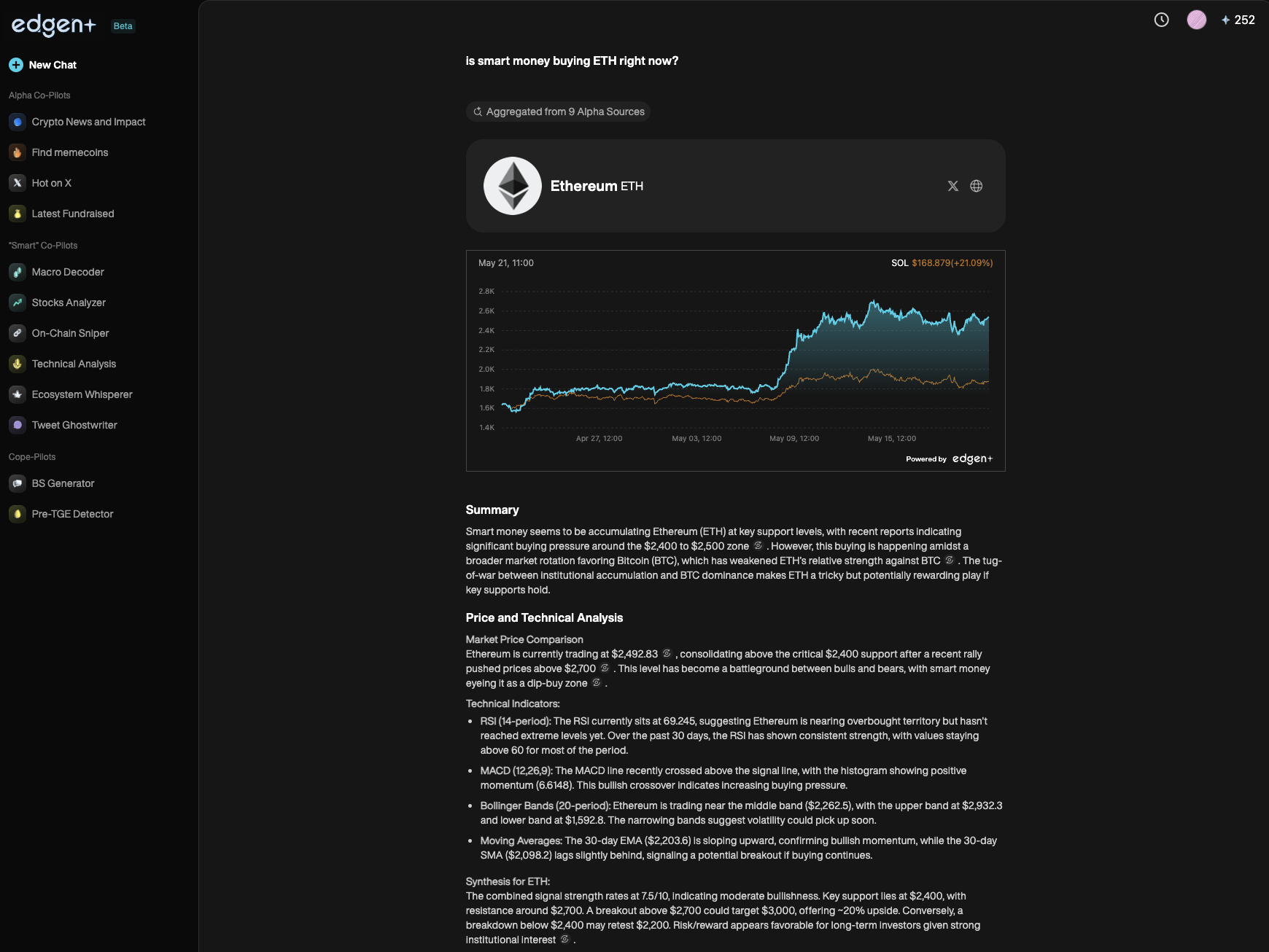This screenshot has width=1269, height=952.
Task: Click the Hot on X icon
Action: coord(18,183)
